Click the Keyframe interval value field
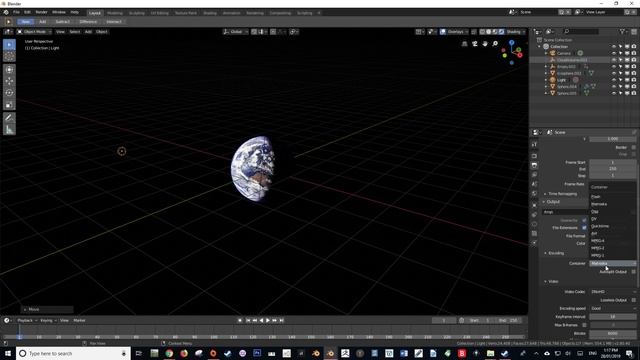Screen dimensions: 640x360 coord(613,317)
